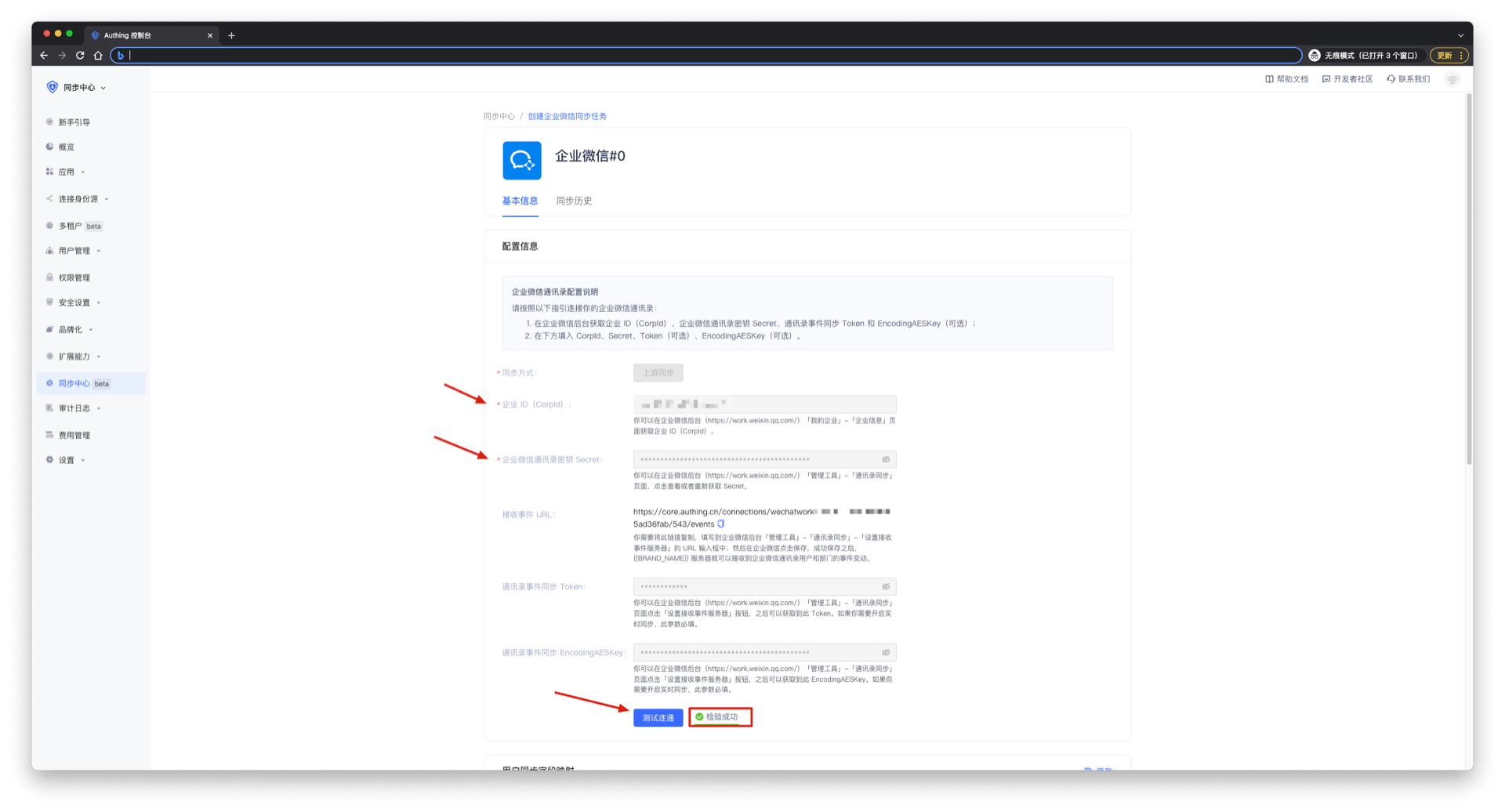Viewport: 1505px width, 812px height.
Task: Reveal the EncodingAESKey via eye icon
Action: click(886, 653)
